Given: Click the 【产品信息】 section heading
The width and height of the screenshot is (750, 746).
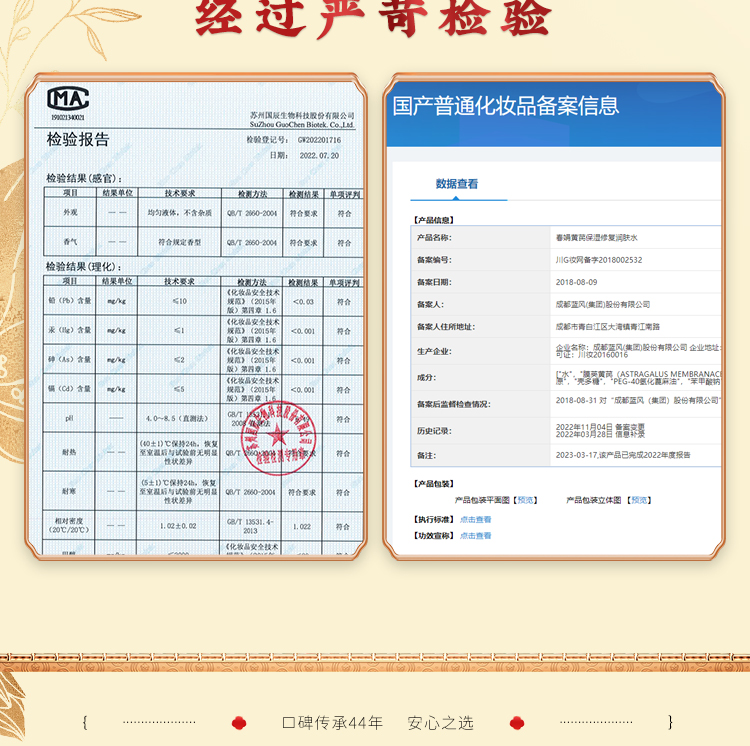Looking at the screenshot, I should pos(434,220).
